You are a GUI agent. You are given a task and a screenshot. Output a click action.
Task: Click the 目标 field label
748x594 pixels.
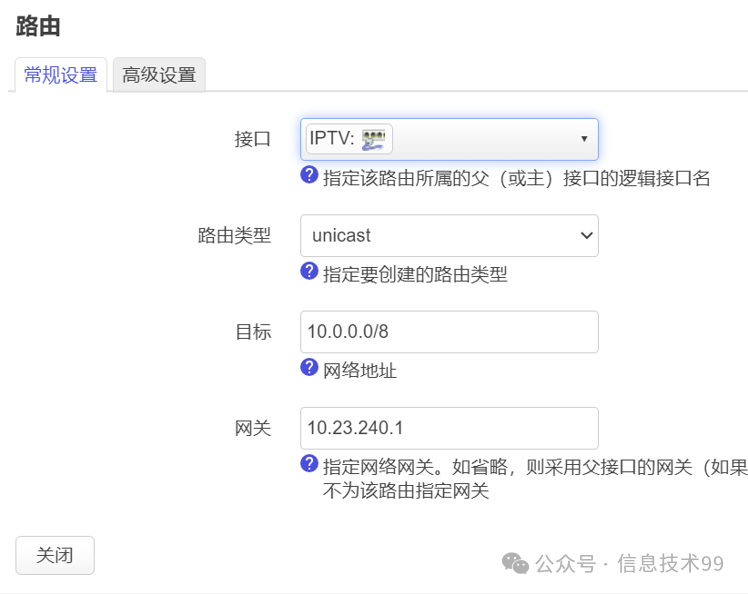(253, 332)
